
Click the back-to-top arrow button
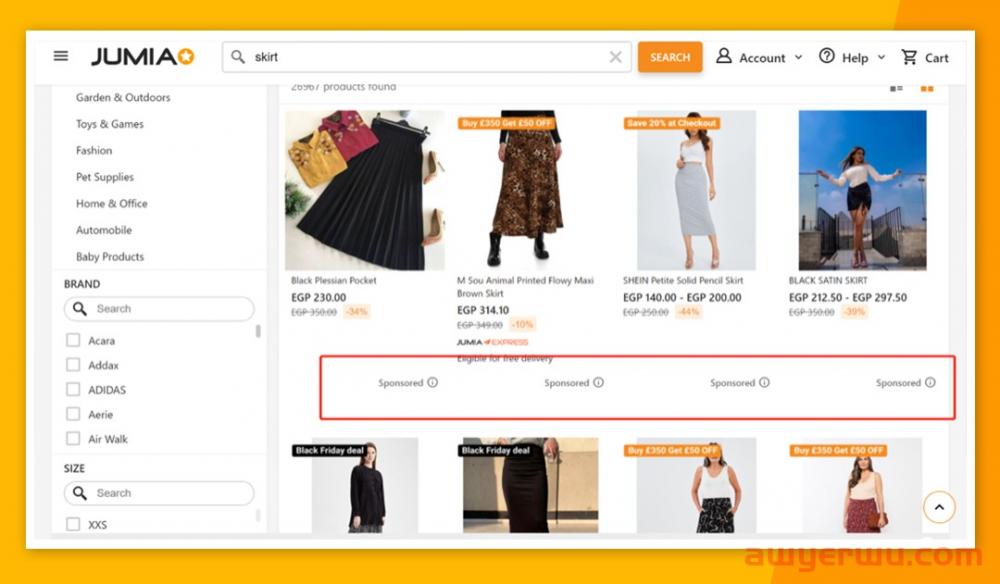coord(939,507)
